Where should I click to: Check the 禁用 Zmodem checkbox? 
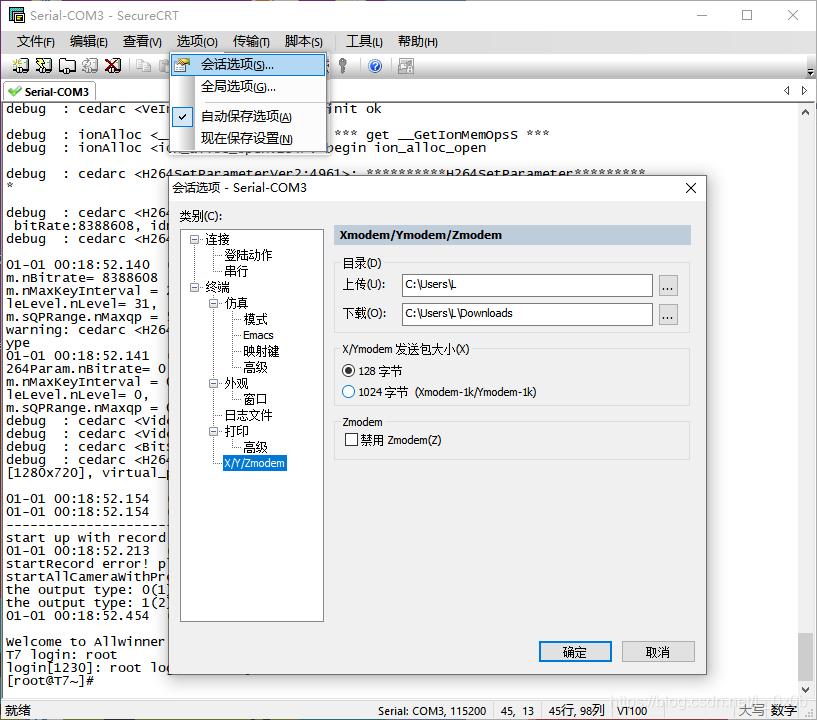(x=351, y=440)
